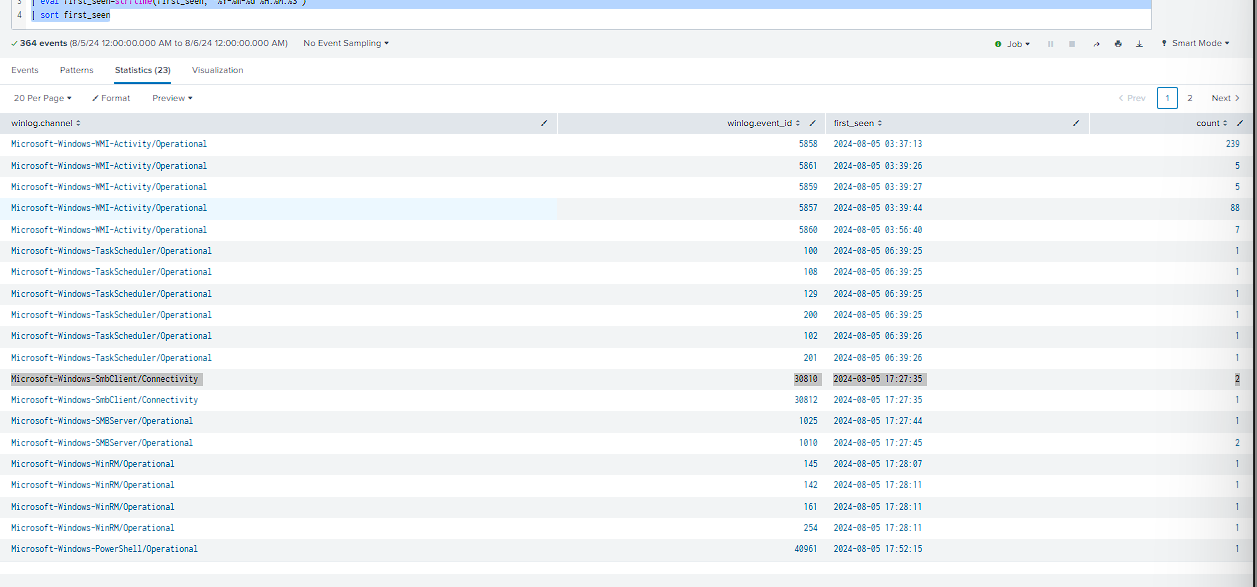The width and height of the screenshot is (1257, 587).
Task: Click count value 239
Action: (x=1232, y=144)
